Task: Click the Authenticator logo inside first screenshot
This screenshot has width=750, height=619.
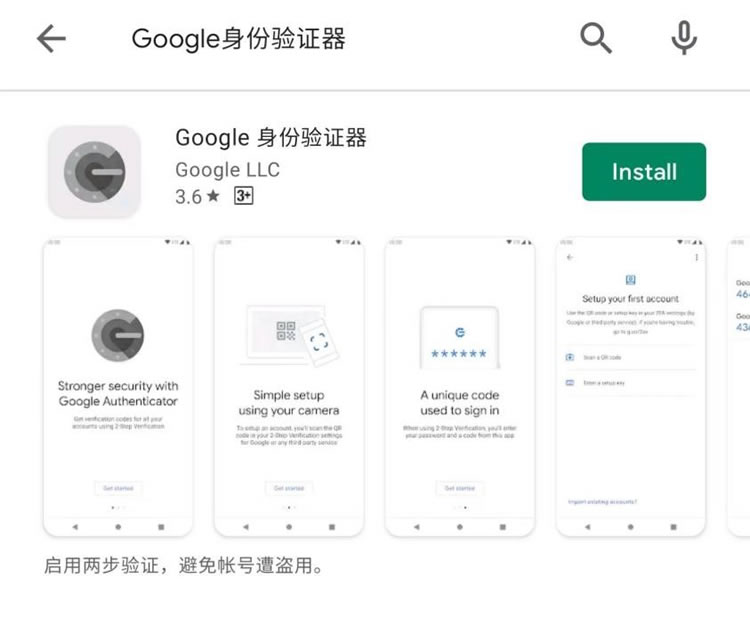Action: 118,335
